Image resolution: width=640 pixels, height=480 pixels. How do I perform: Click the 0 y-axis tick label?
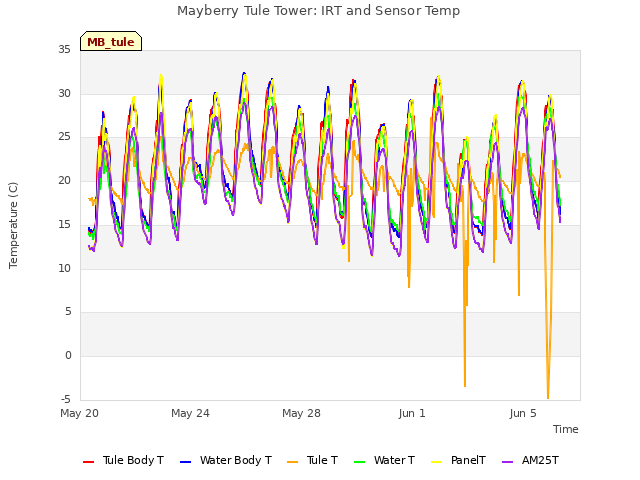tap(68, 356)
